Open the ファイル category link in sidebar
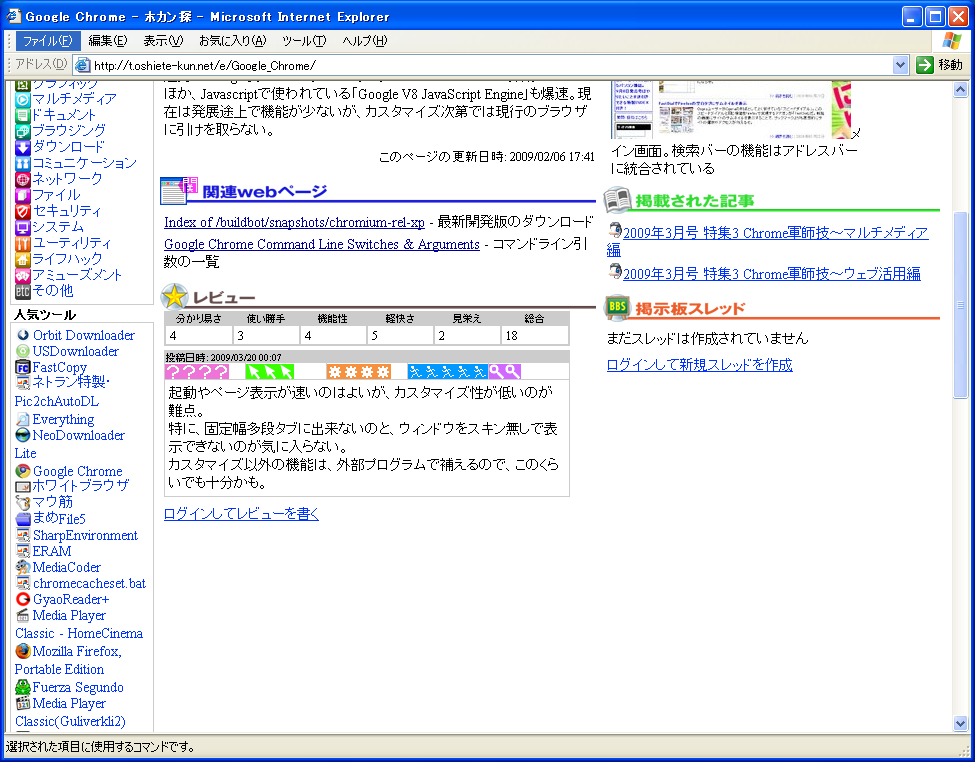This screenshot has height=762, width=975. [56, 195]
